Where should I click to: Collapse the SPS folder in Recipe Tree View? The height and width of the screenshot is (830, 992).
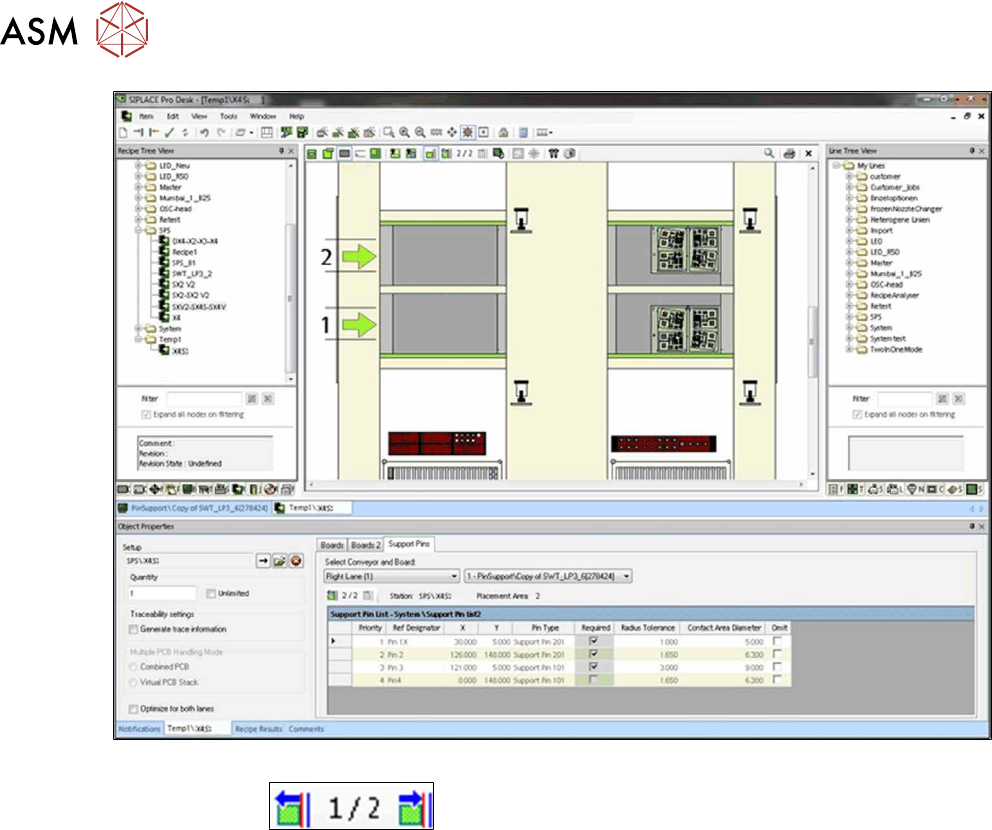[x=138, y=230]
